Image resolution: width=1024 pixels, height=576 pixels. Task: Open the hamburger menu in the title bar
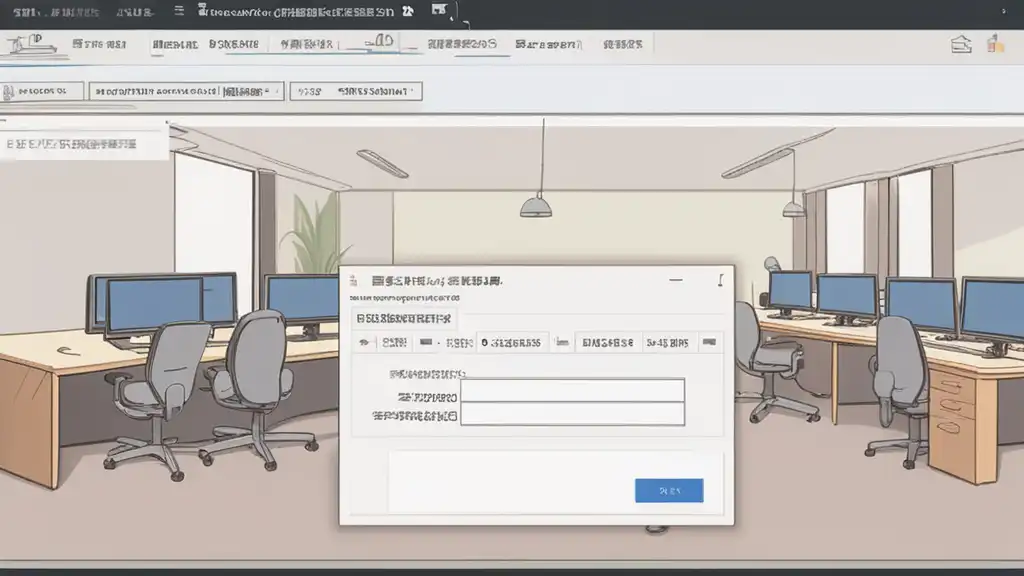point(179,11)
